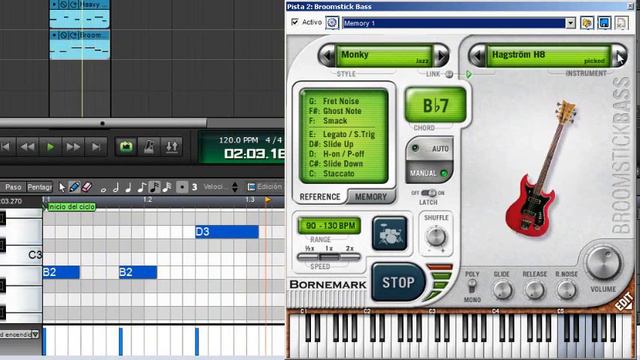640x360 pixels.
Task: Open the Memory 1 preset dropdown
Action: 571,23
